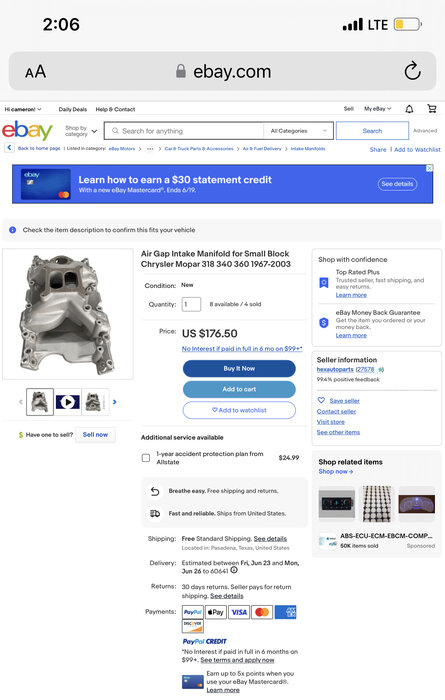Open the shopping cart icon

[x=432, y=108]
